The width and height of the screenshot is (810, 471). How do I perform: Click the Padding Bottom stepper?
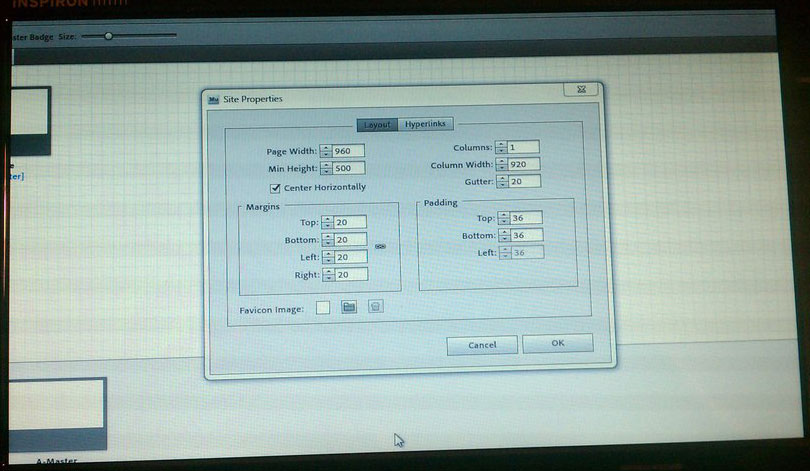click(505, 236)
